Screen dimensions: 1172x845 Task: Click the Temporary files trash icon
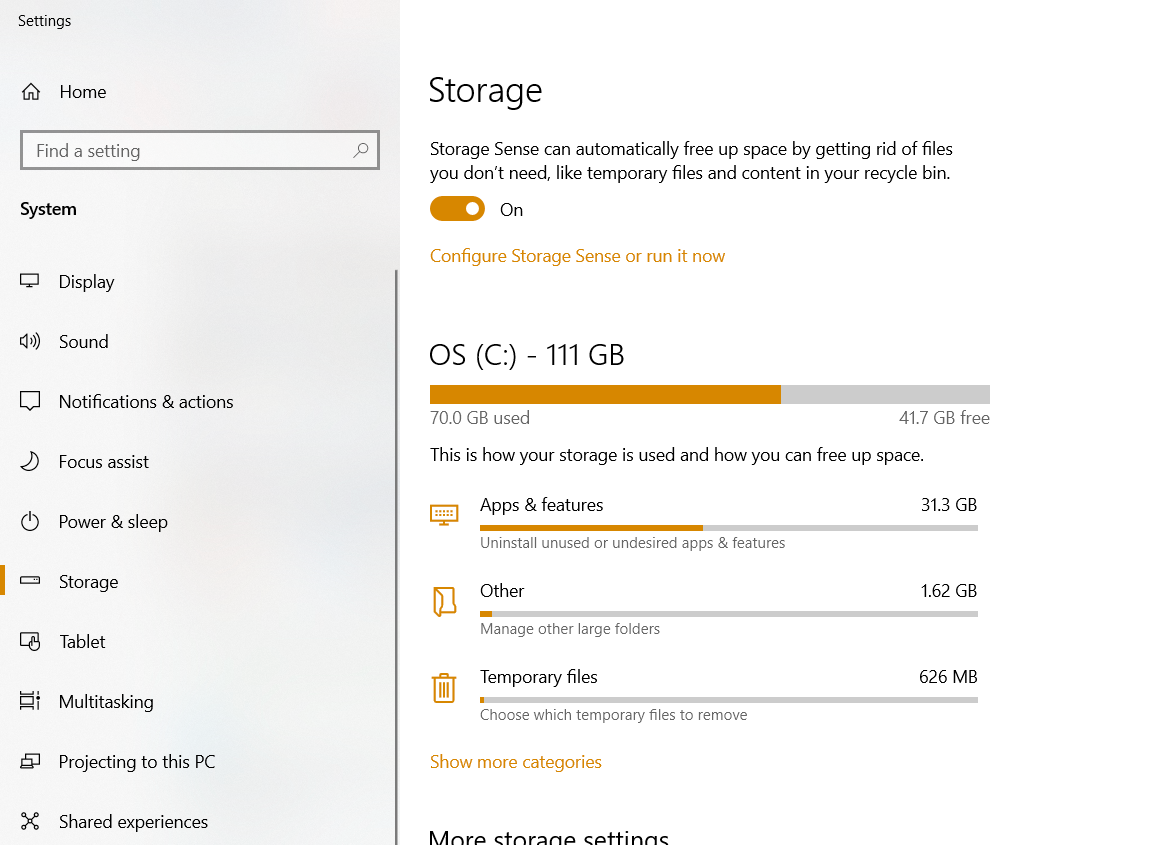(444, 687)
